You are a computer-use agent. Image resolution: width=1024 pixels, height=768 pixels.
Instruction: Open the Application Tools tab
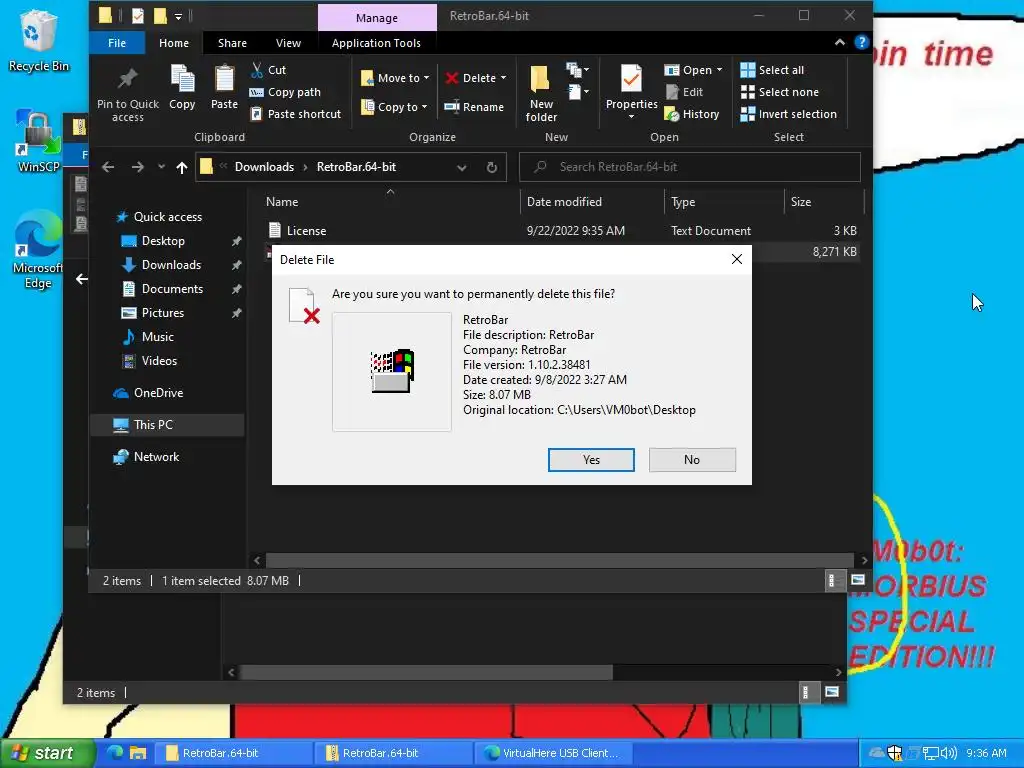click(376, 43)
